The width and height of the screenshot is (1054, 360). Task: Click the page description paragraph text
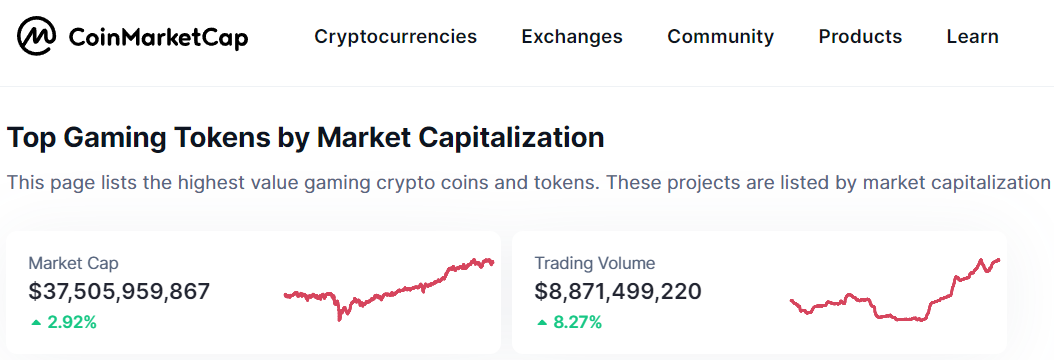[528, 183]
